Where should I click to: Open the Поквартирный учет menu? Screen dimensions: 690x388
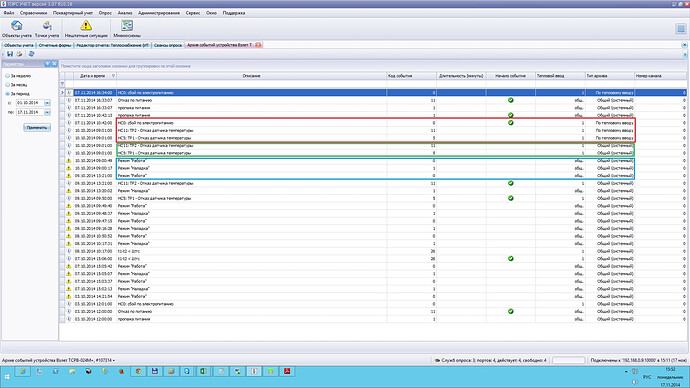point(73,13)
